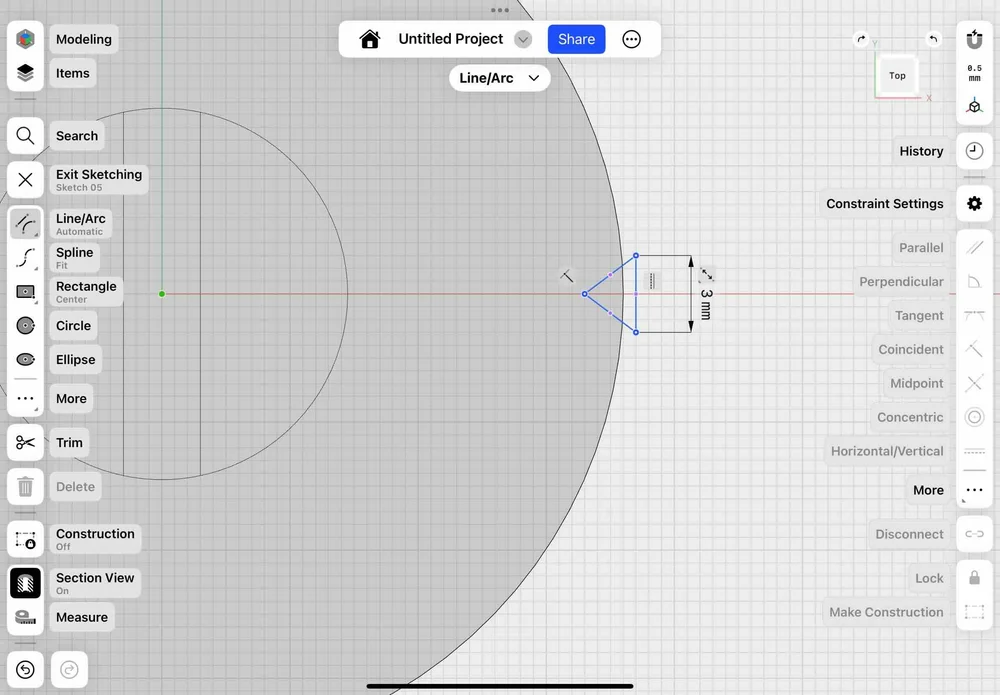
Task: Select the triangle's left vertex point
Action: 584,294
